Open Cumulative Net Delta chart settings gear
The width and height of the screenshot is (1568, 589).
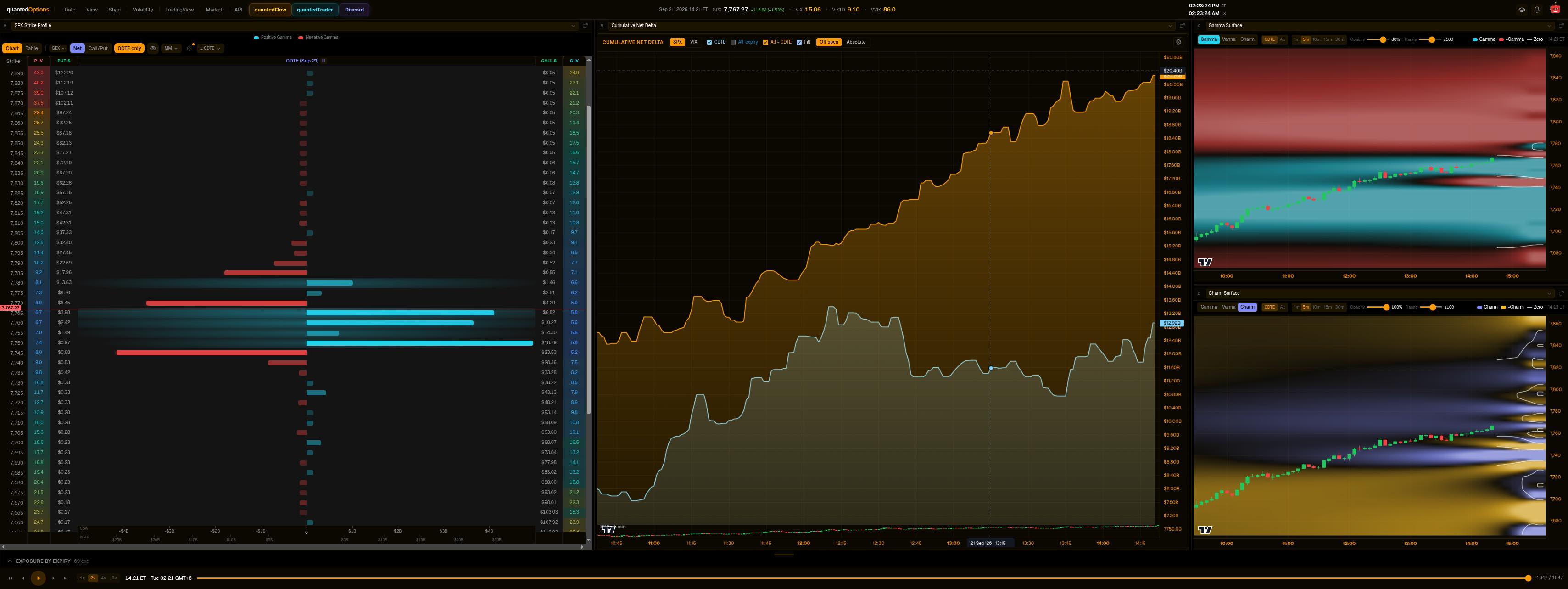click(x=1178, y=42)
